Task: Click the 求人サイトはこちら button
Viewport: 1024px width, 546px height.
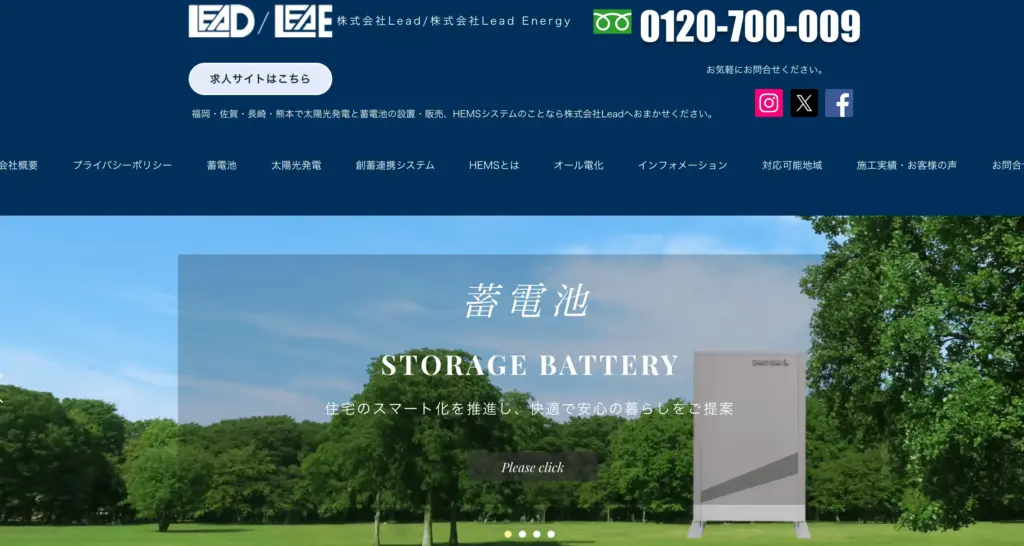Action: point(261,79)
